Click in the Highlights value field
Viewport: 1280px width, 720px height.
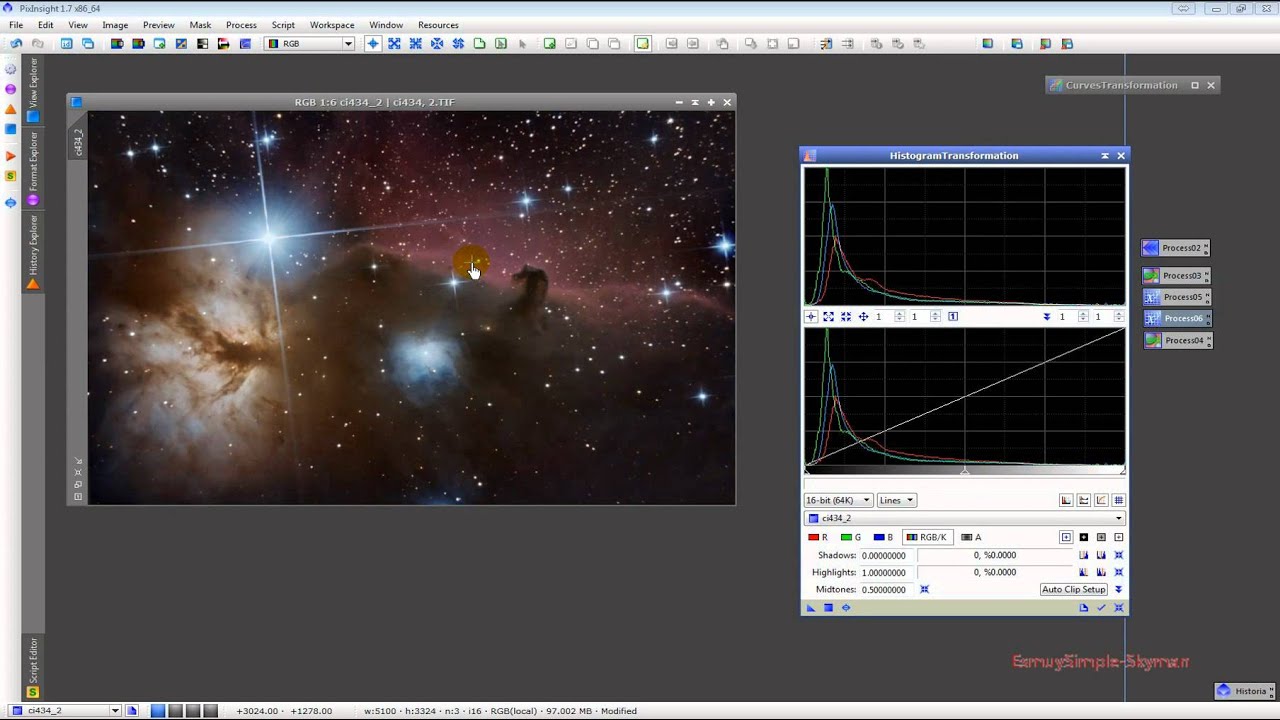[888, 572]
